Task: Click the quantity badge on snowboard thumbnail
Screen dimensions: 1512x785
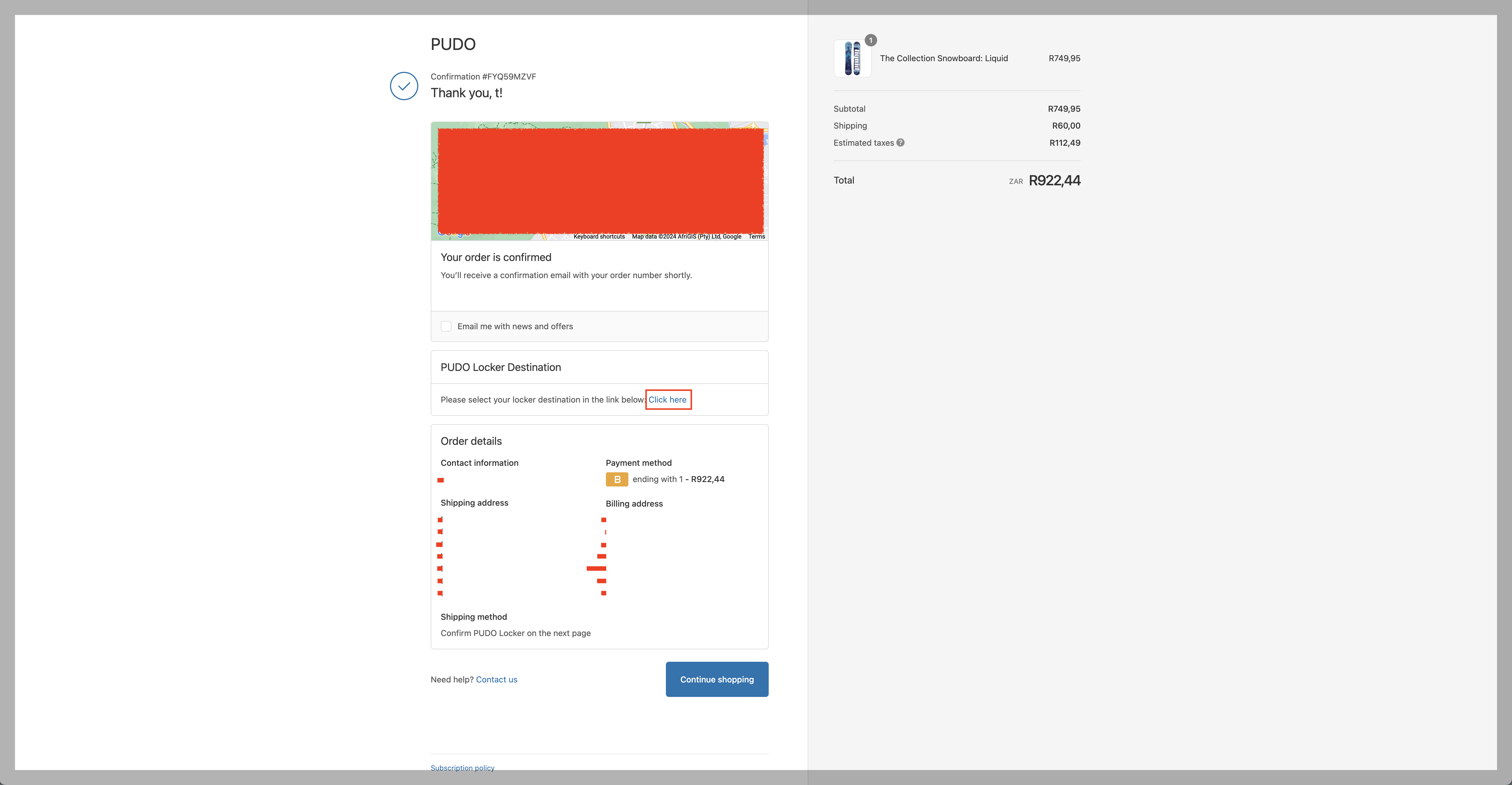Action: (871, 40)
